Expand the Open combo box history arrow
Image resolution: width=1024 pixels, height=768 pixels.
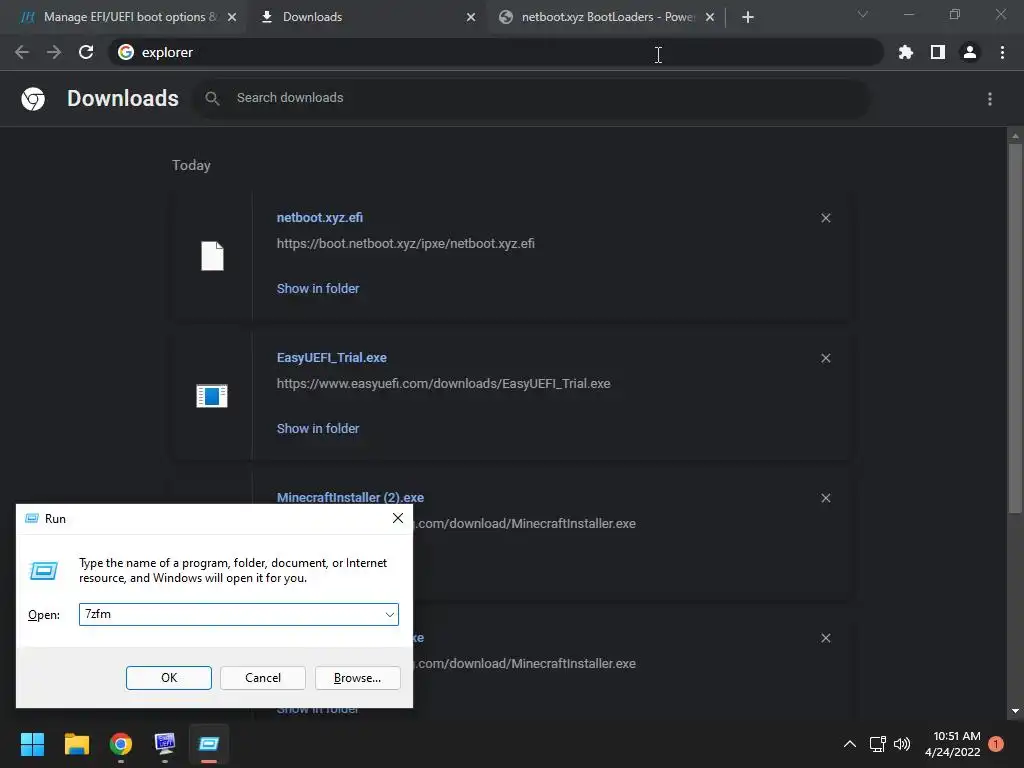(x=389, y=615)
